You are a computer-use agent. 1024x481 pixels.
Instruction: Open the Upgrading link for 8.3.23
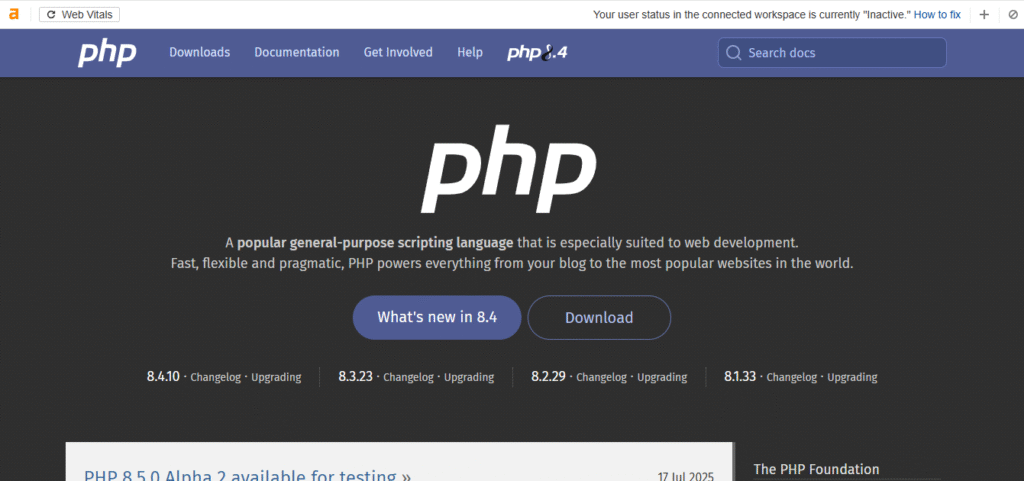[x=469, y=377]
